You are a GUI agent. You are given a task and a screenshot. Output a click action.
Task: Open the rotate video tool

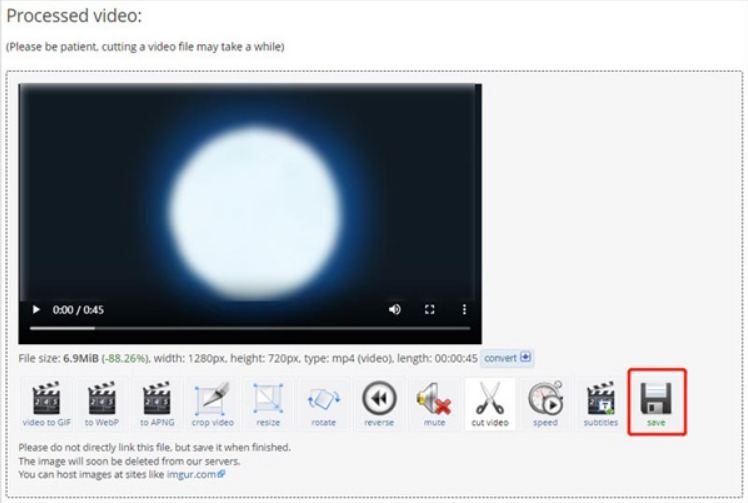pyautogui.click(x=323, y=404)
